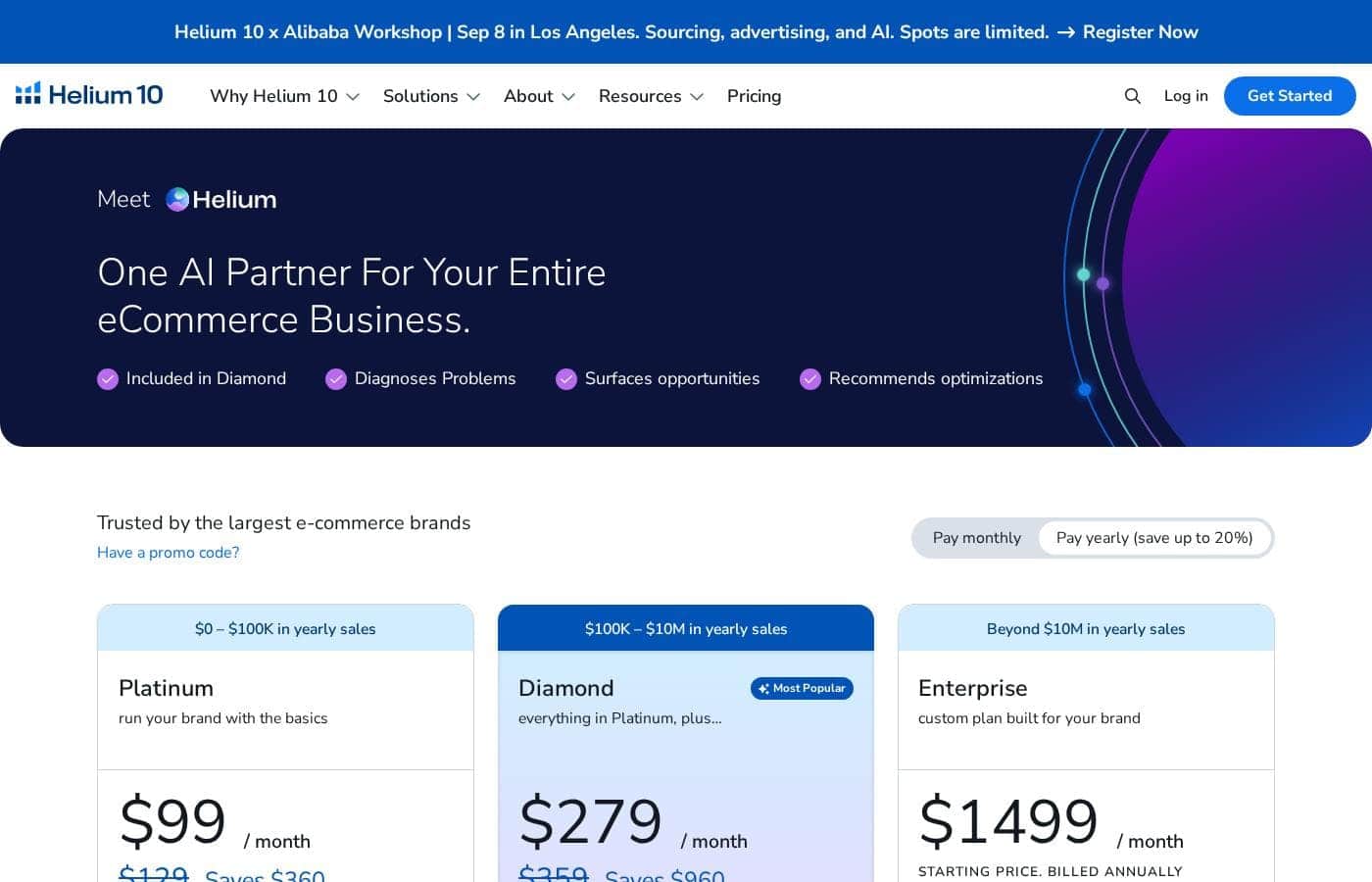This screenshot has width=1372, height=882.
Task: Click the checkmark icon beside Surfaces opportunities
Action: click(x=566, y=379)
